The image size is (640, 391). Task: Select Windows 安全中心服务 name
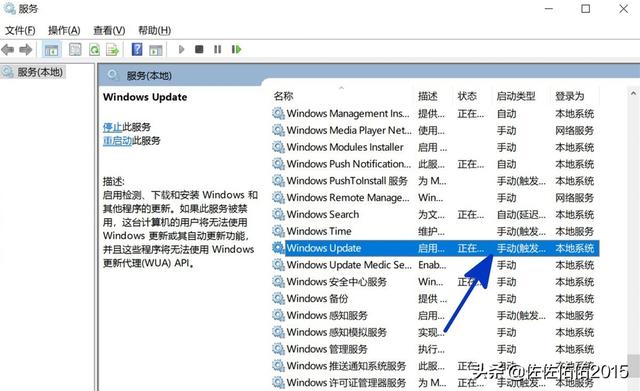click(337, 282)
